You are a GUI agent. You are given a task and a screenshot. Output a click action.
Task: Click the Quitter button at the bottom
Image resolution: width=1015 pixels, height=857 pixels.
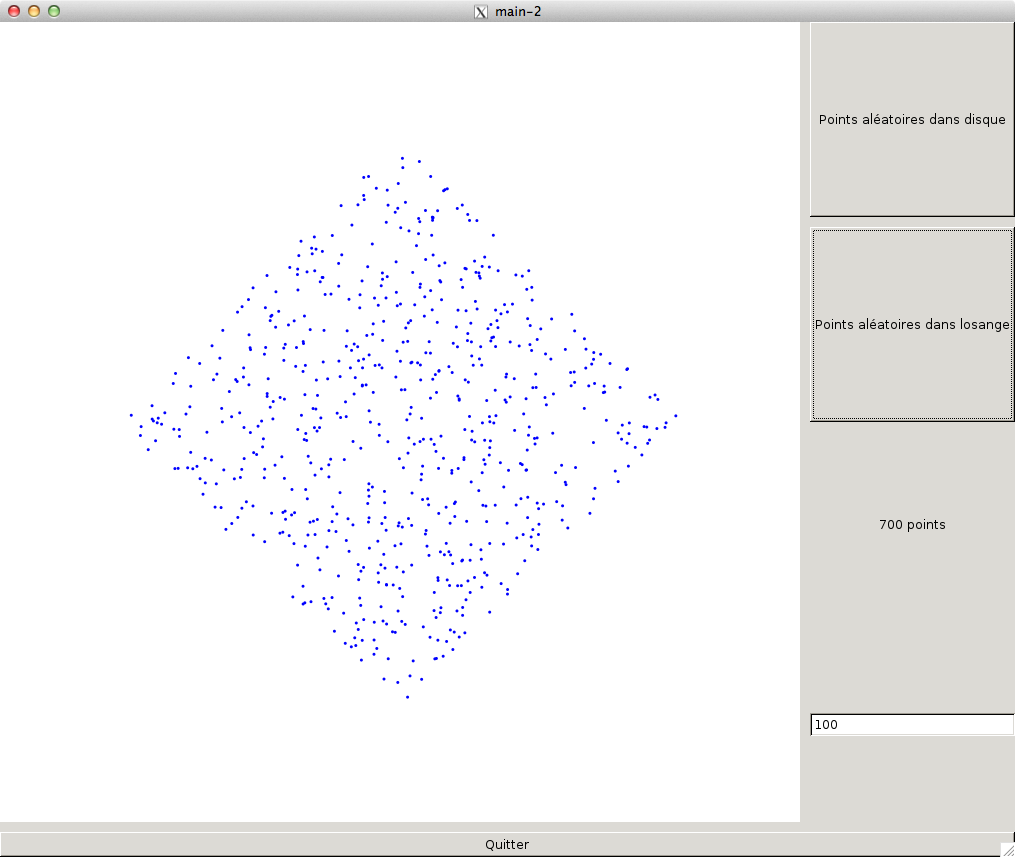(506, 844)
